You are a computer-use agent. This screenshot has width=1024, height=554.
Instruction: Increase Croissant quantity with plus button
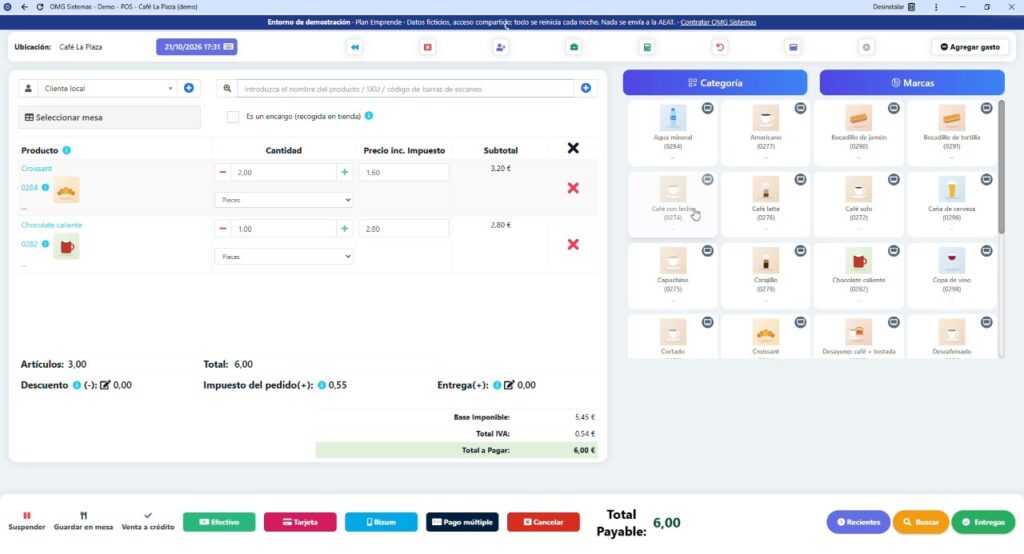344,172
